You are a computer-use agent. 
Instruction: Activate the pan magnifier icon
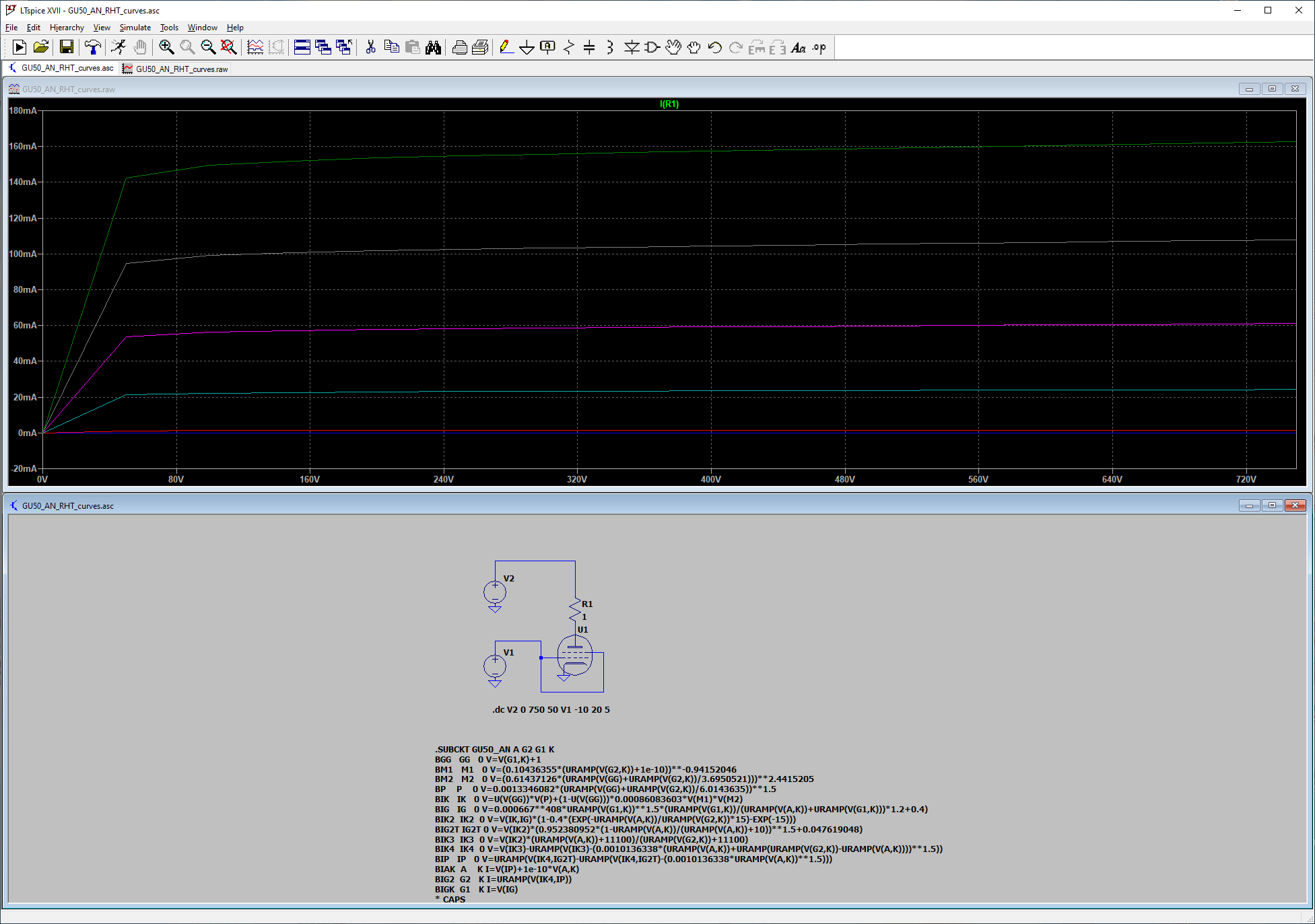point(187,47)
